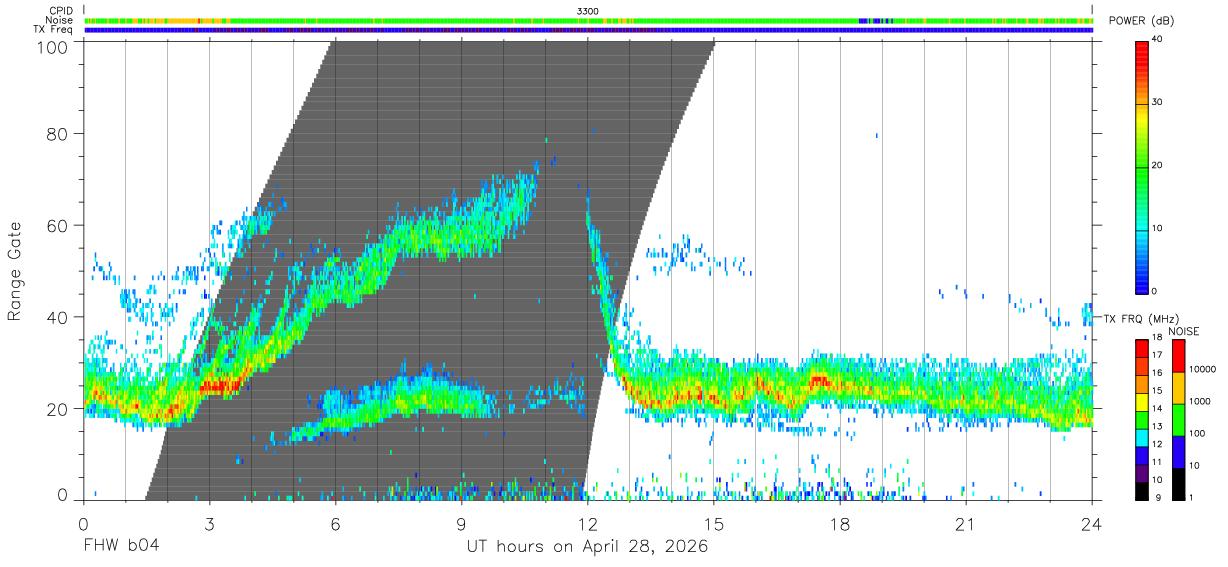The image size is (1228, 567).
Task: Click the FHW b04 radar label
Action: coord(120,547)
